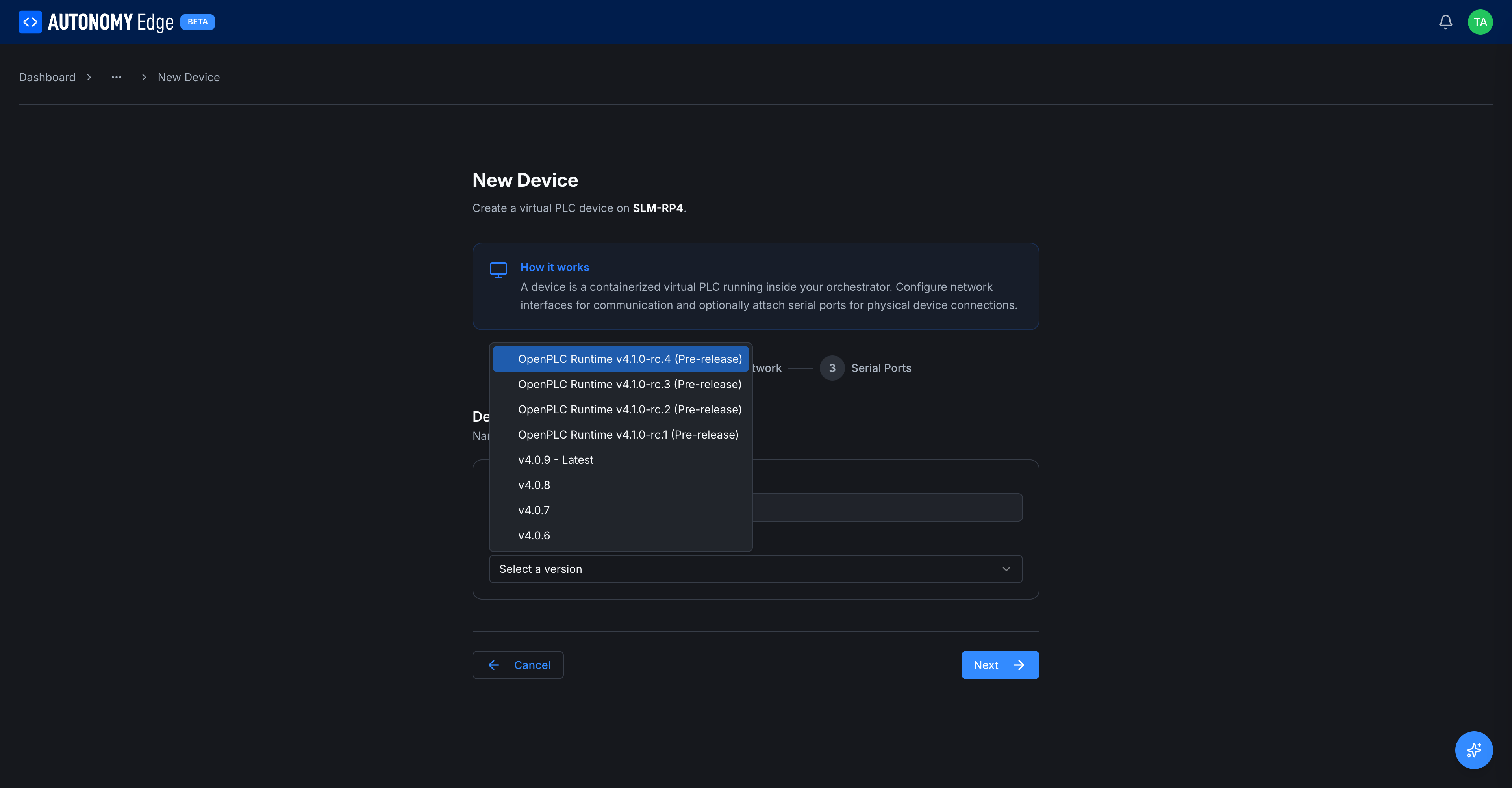Go to Dashboard breadcrumb link
Screen dimensions: 1512x788
(47, 78)
